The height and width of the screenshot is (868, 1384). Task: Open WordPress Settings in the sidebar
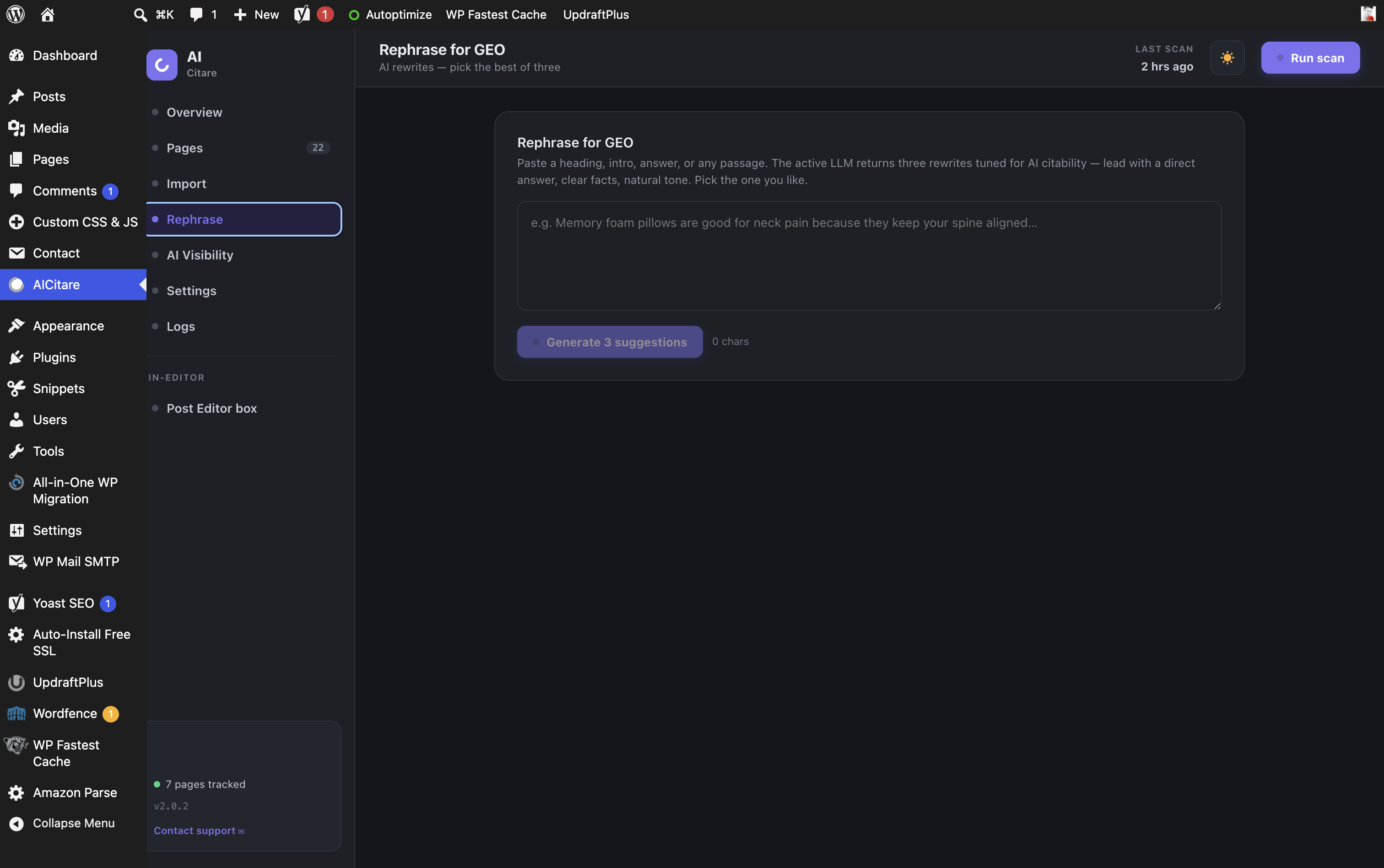pyautogui.click(x=74, y=530)
